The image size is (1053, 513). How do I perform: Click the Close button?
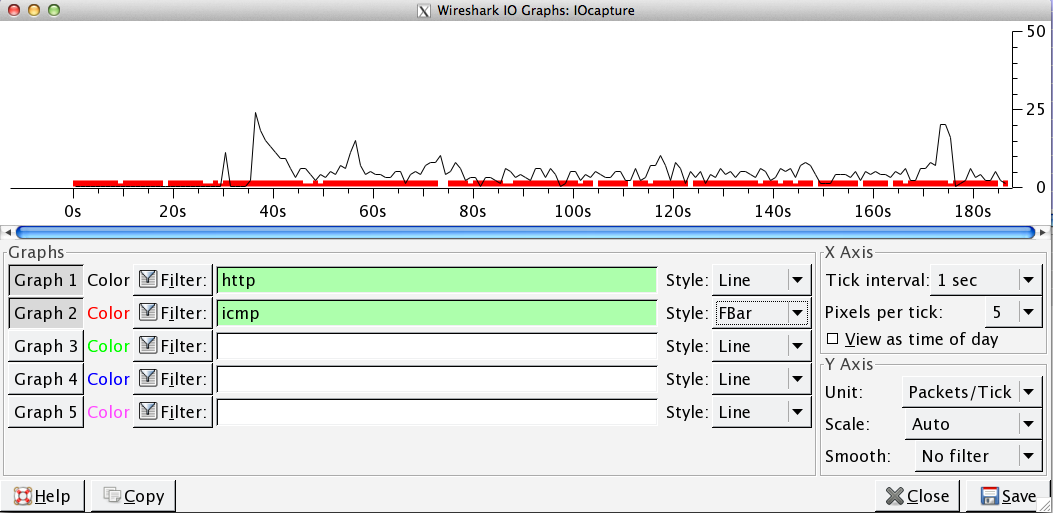[x=917, y=496]
